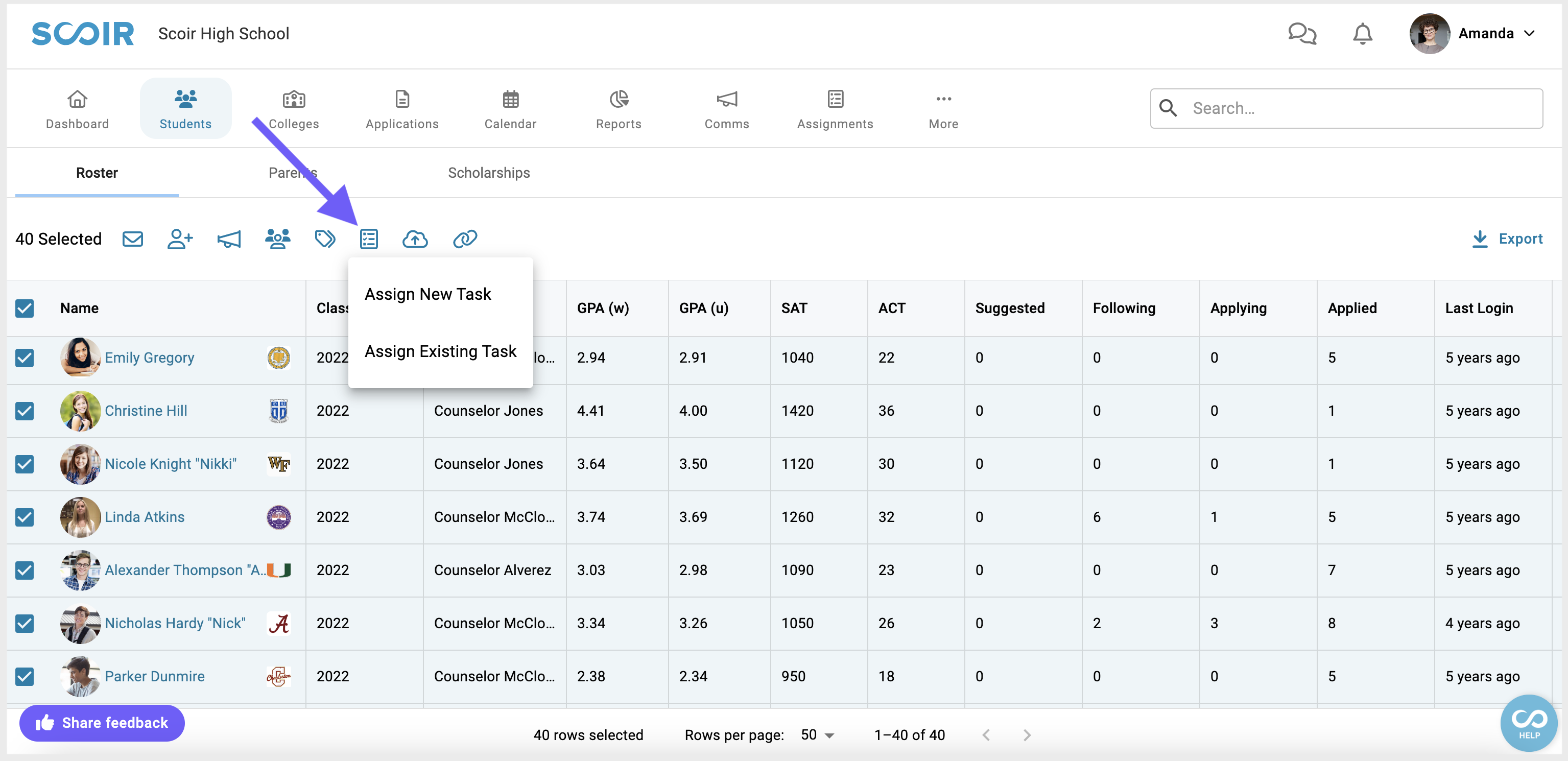
Task: Click the cloud upload icon
Action: (x=415, y=239)
